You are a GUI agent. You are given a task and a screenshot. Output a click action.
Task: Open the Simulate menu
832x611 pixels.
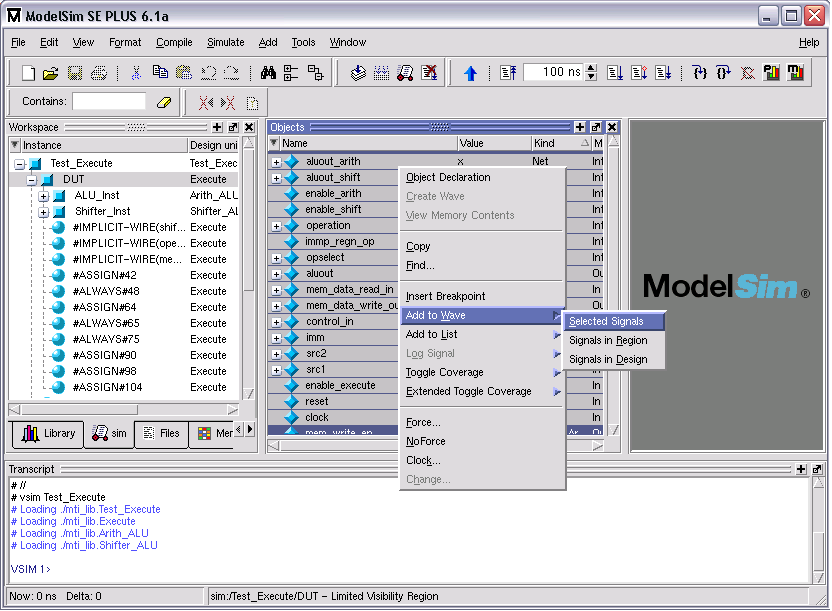[x=226, y=42]
